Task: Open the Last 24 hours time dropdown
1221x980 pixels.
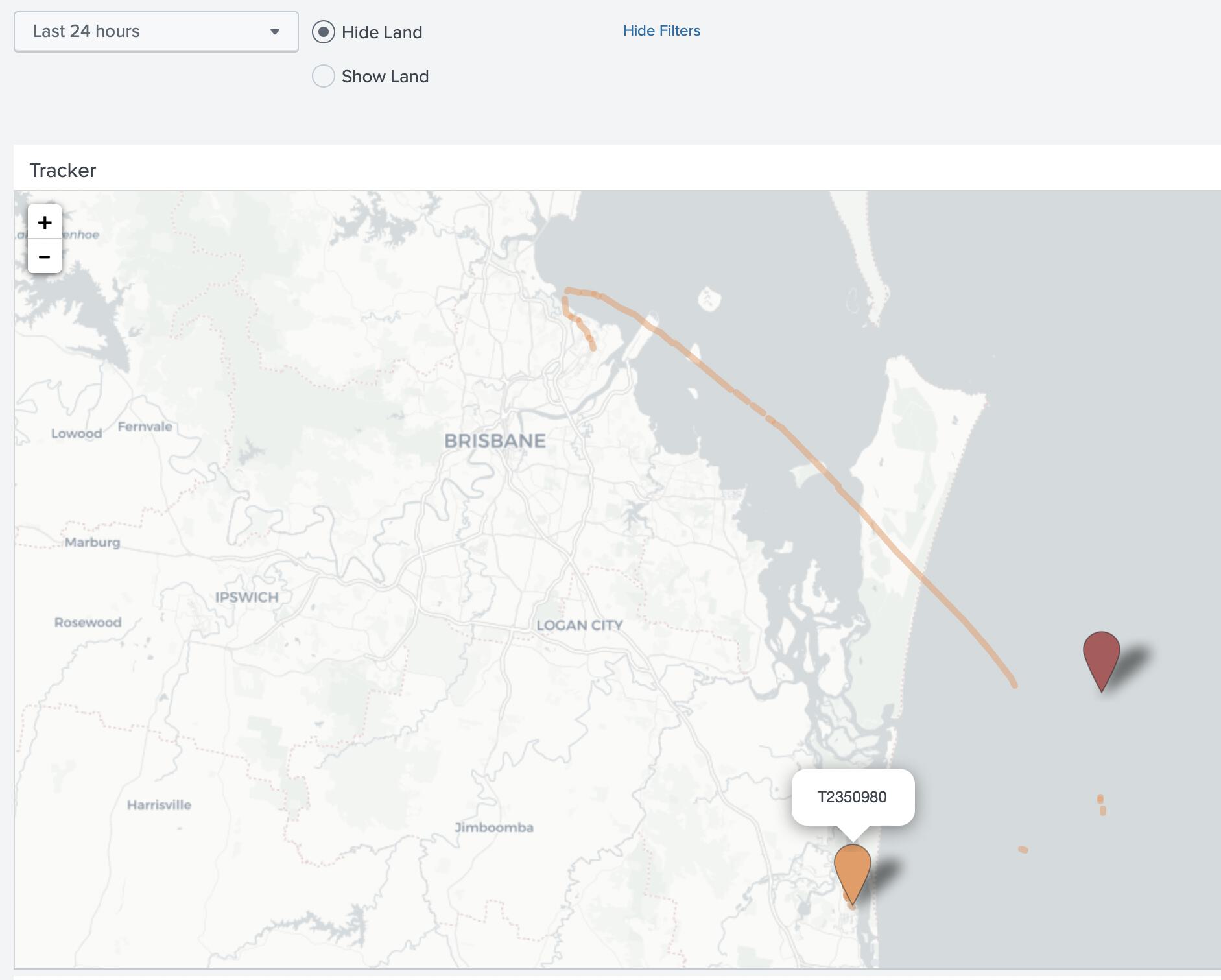Action: tap(156, 31)
